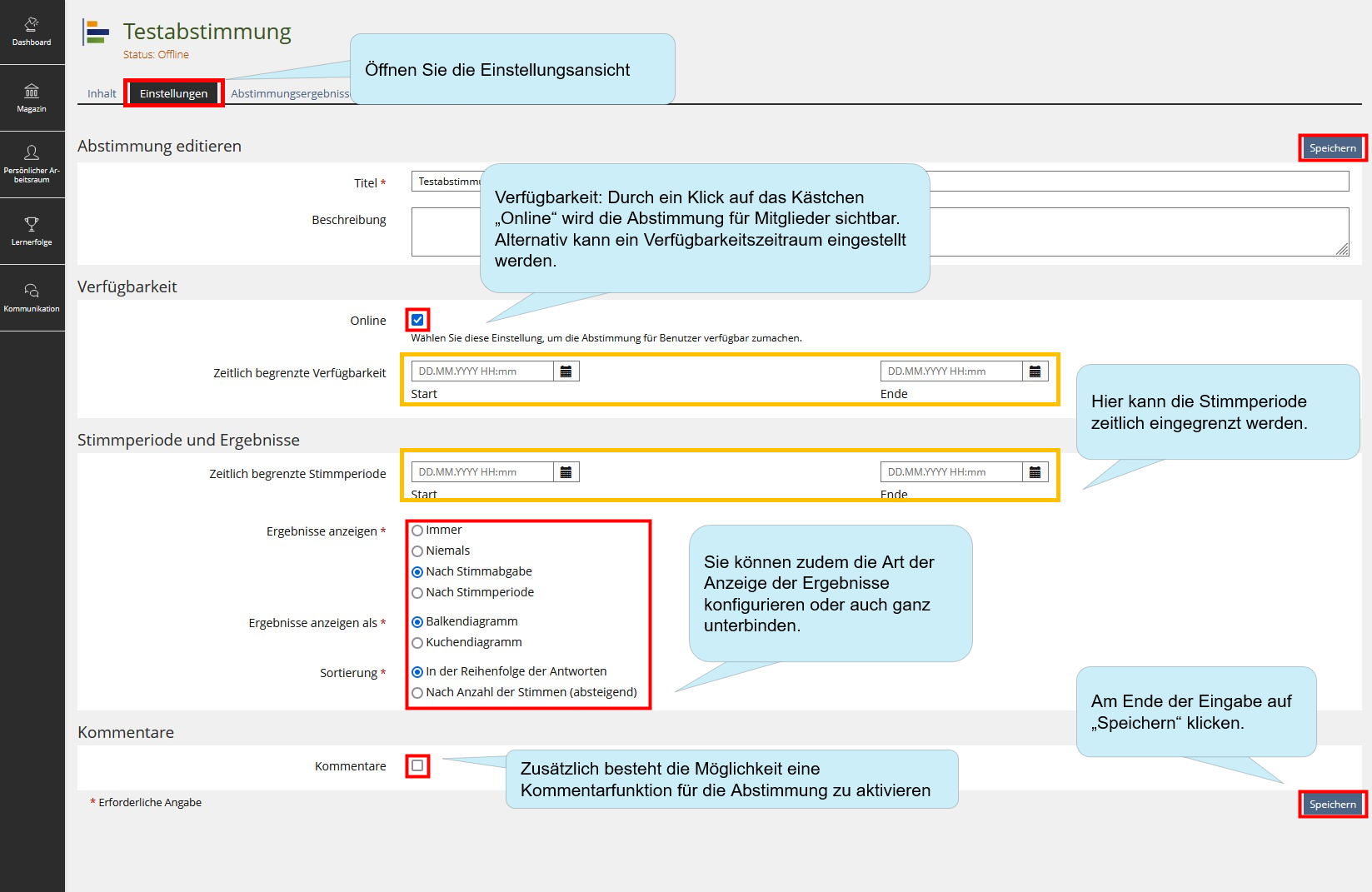
Task: Click the 'Testabstimmung' page title
Action: tap(207, 32)
